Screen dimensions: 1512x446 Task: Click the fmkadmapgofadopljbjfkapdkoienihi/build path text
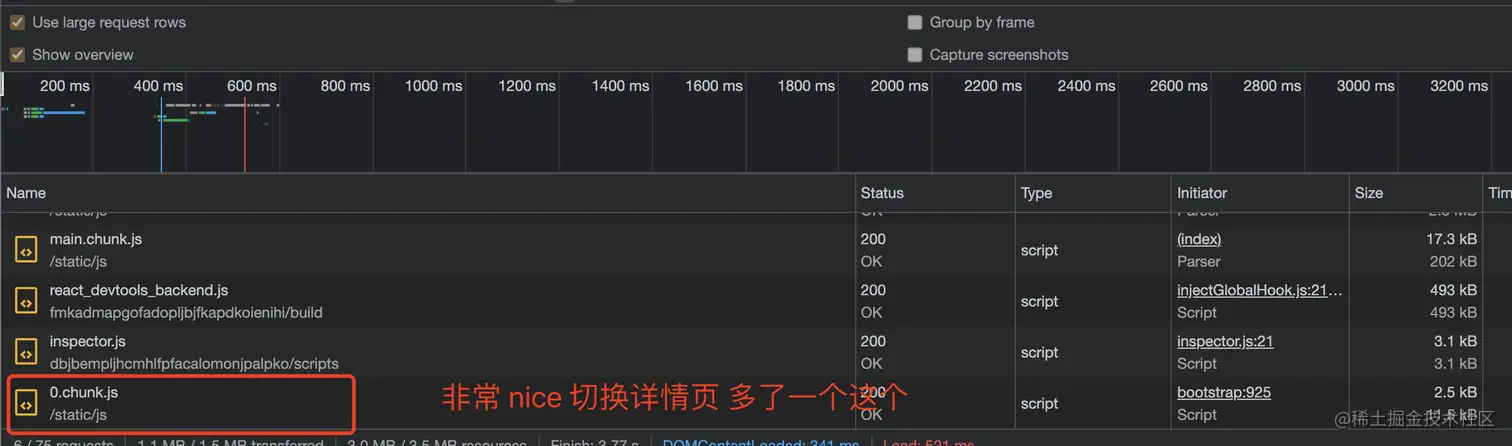[186, 312]
